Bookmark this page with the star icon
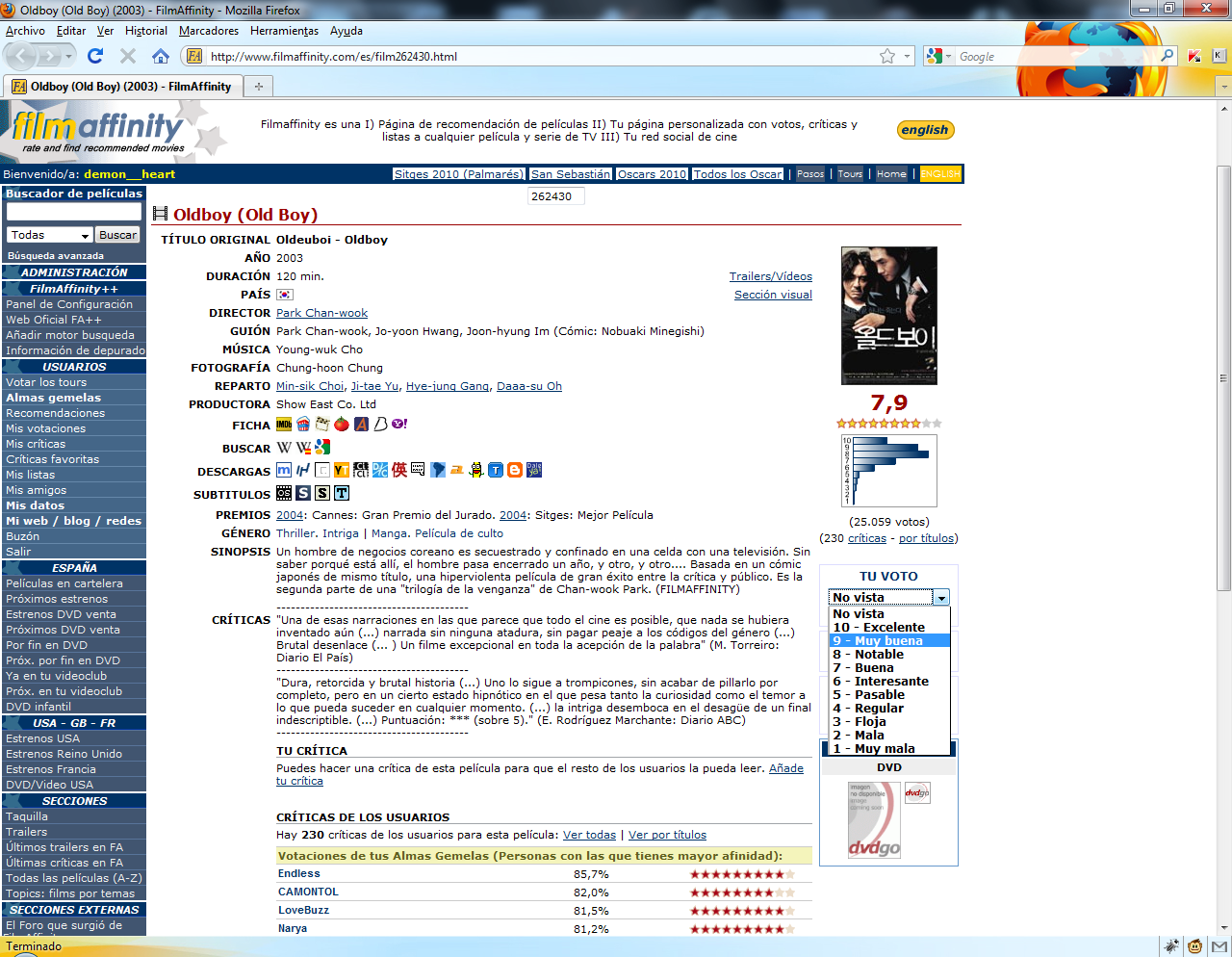 coord(886,57)
